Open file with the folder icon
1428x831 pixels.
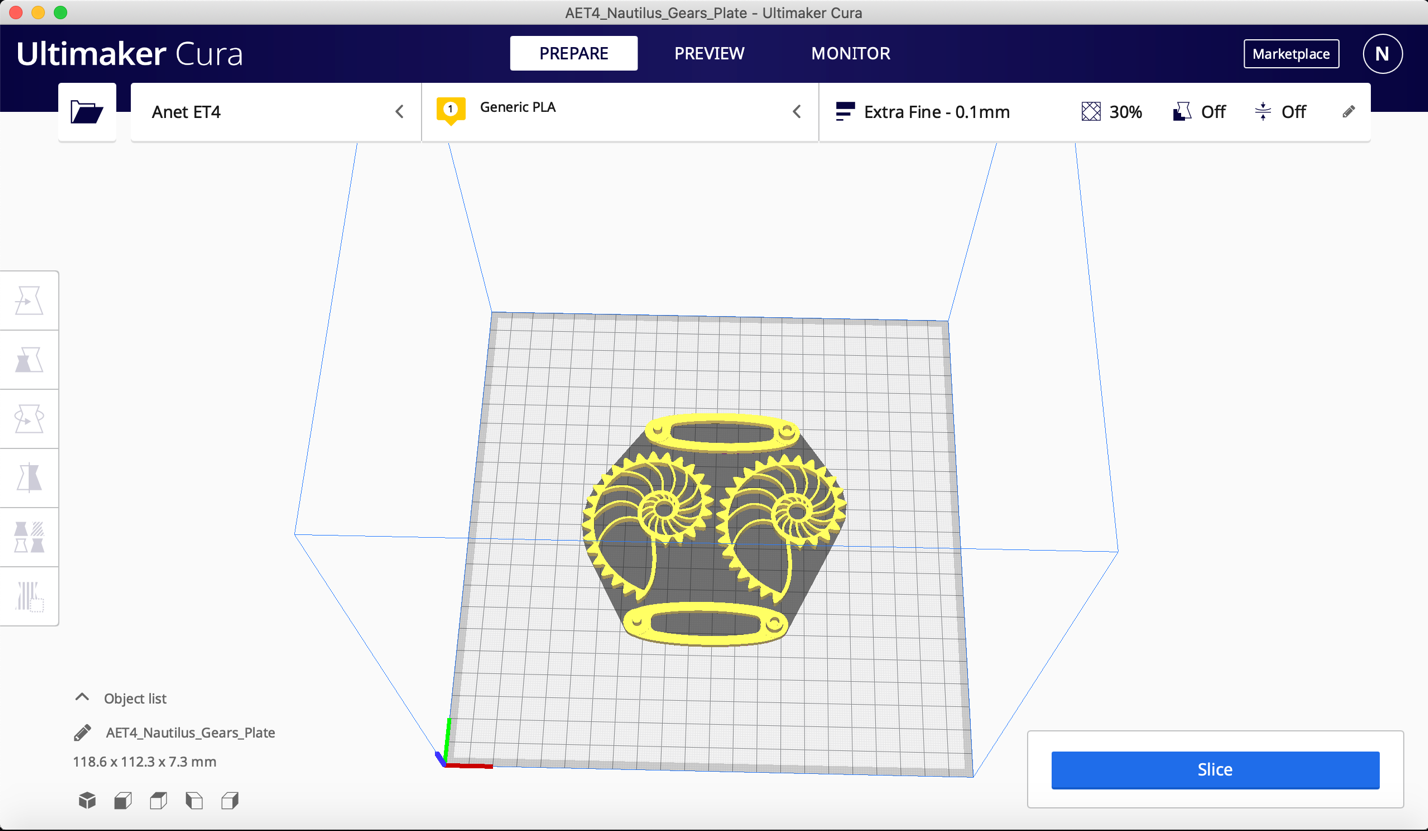87,112
